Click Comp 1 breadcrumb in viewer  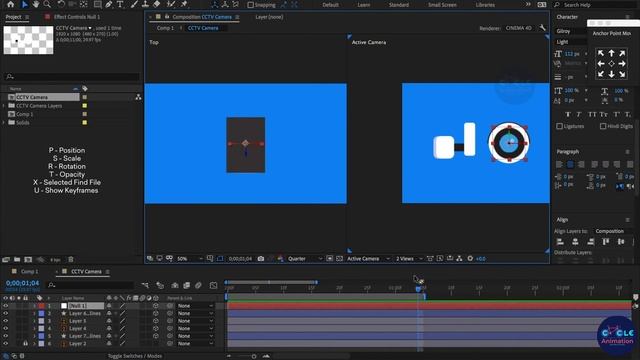coord(165,28)
